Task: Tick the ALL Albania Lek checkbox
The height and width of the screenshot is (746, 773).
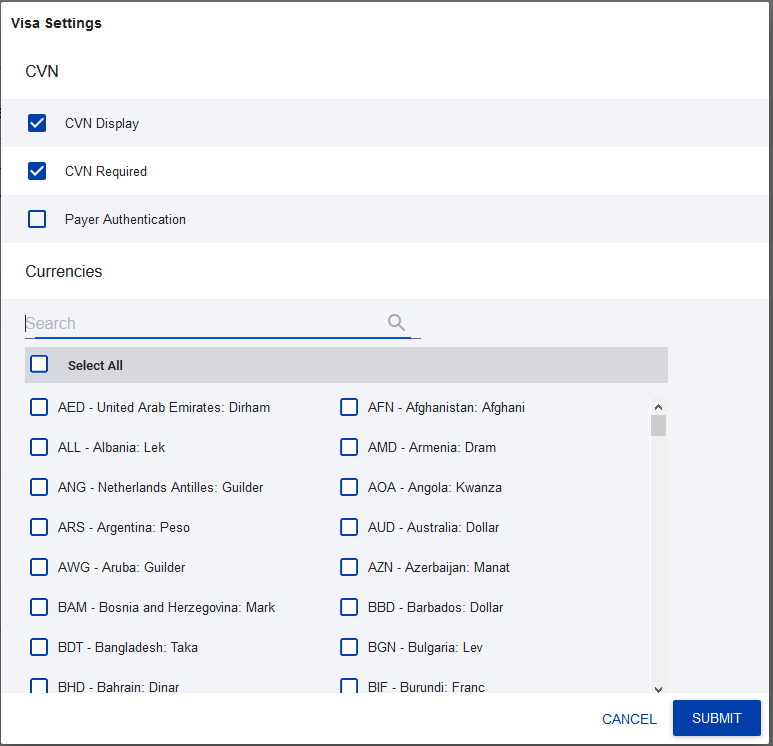Action: pos(39,447)
